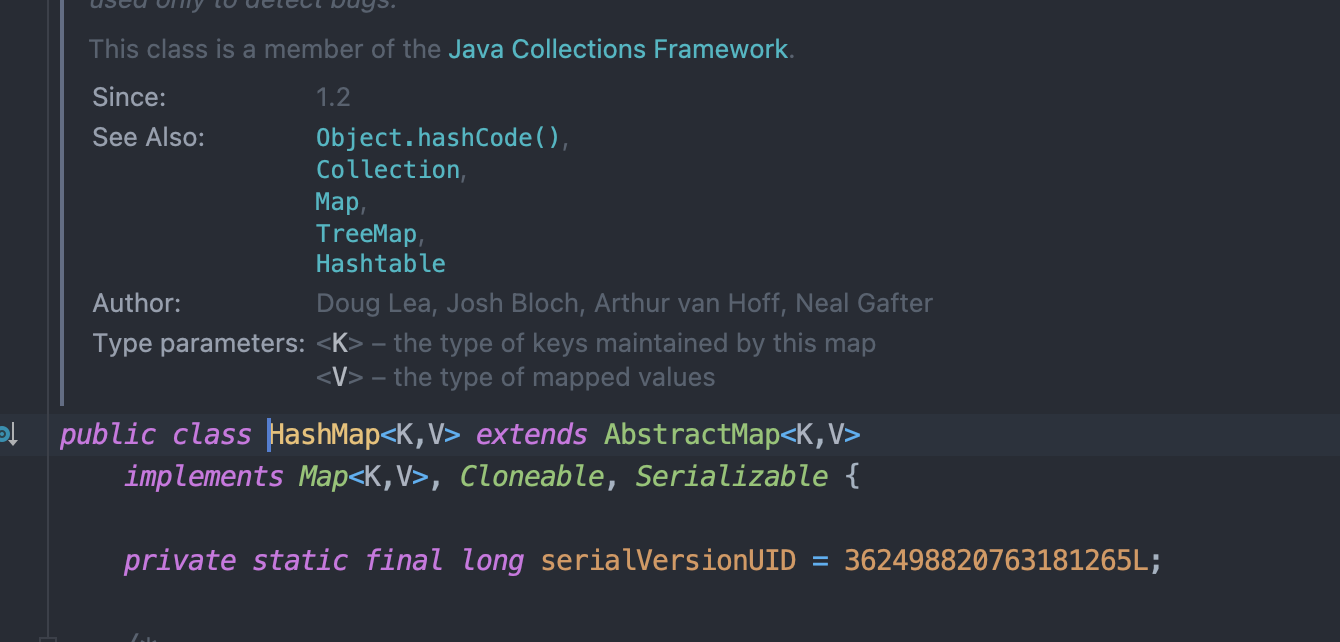Place cursor on serialVersionUID field name

coord(668,560)
